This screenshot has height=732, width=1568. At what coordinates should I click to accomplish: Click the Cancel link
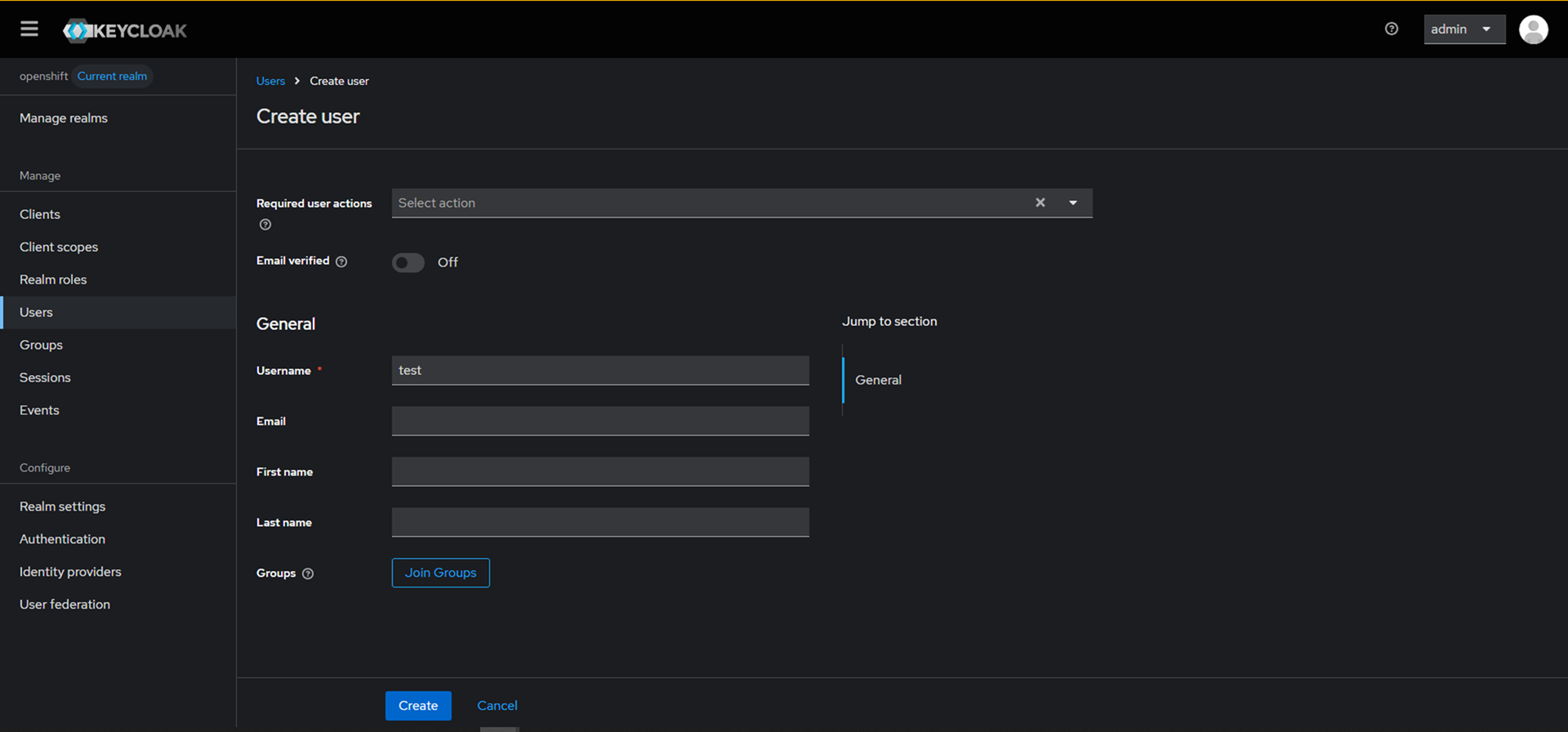tap(497, 706)
